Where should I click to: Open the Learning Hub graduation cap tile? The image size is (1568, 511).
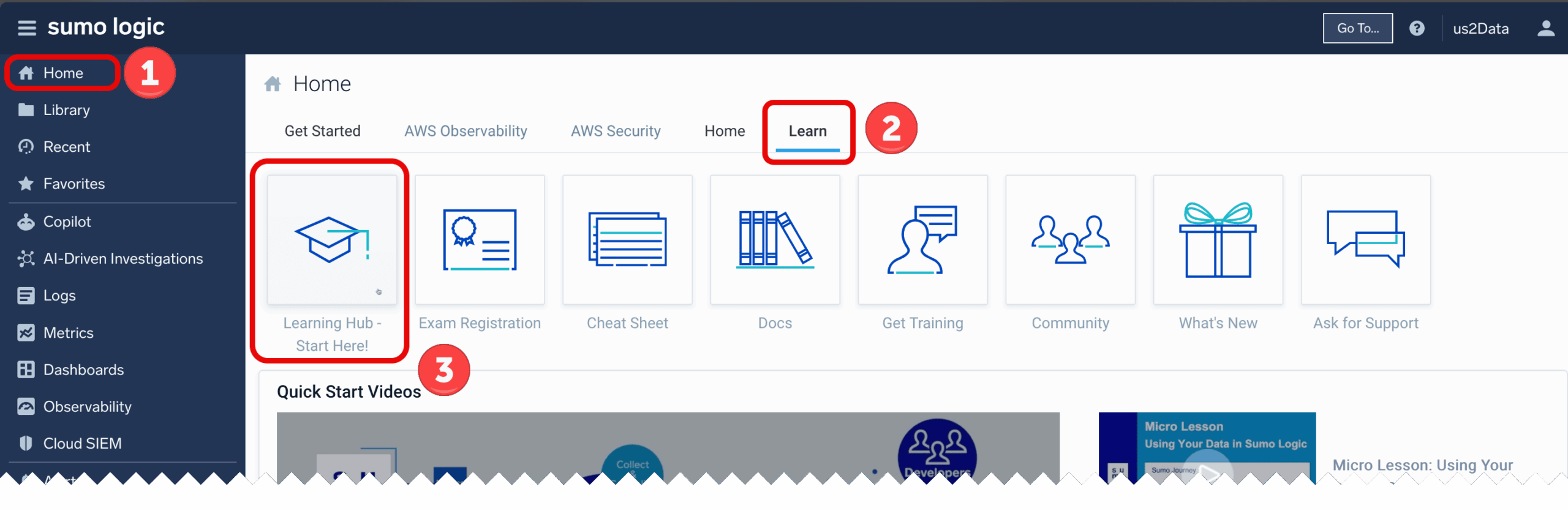[x=332, y=240]
